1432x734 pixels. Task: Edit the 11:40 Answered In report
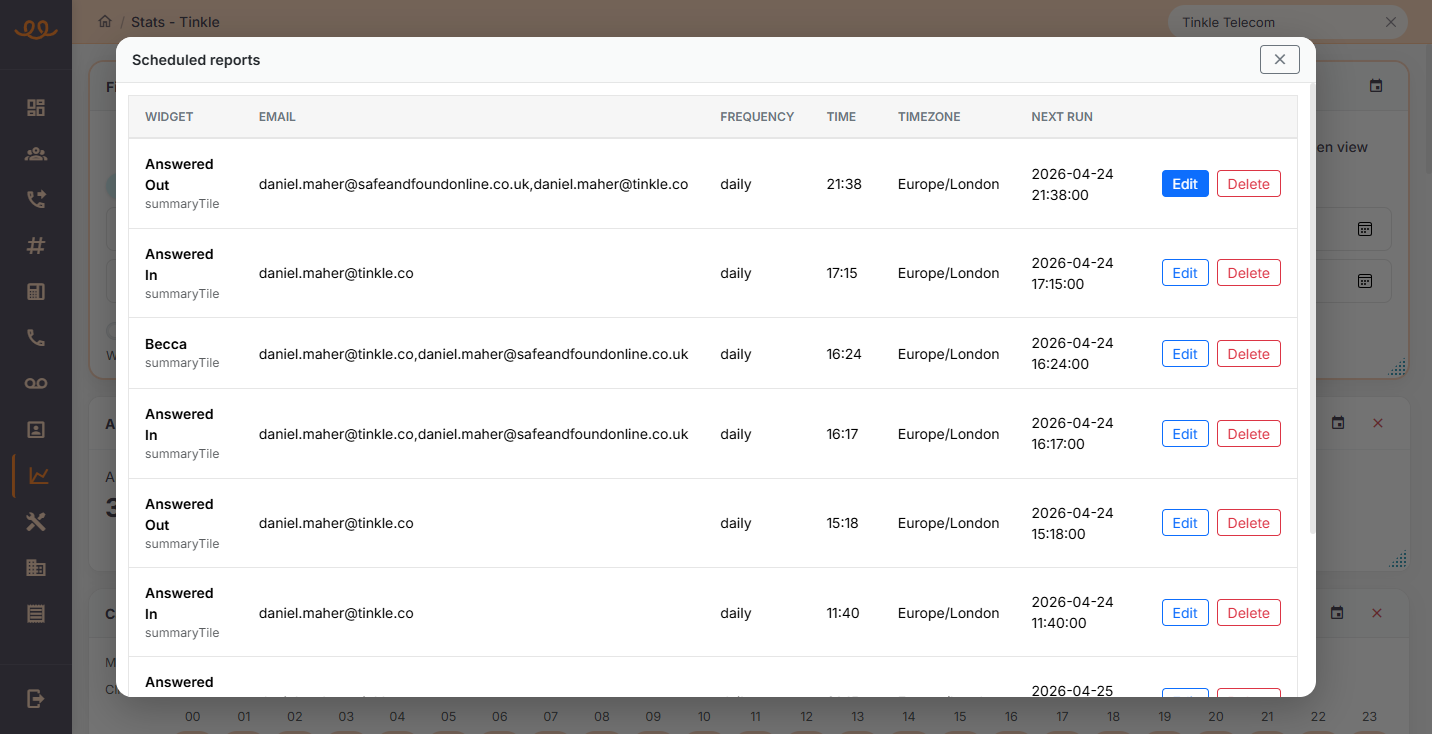tap(1185, 613)
